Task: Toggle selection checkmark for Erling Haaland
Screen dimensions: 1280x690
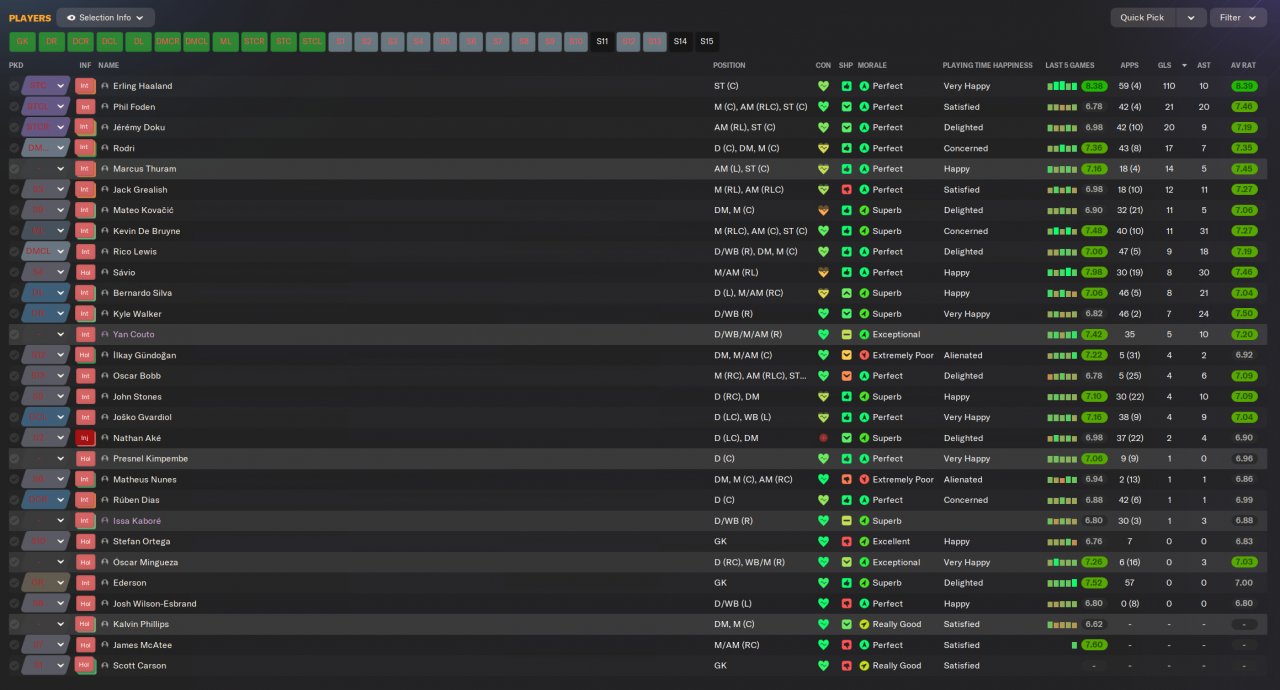Action: pyautogui.click(x=14, y=86)
